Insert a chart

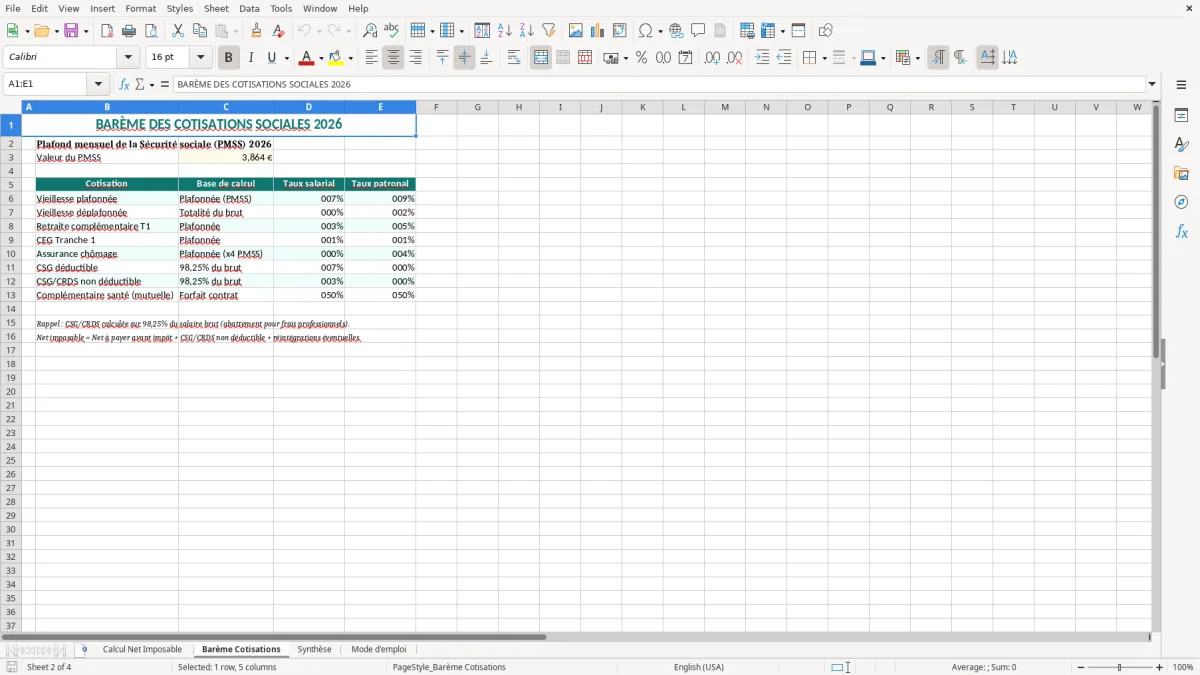[598, 31]
